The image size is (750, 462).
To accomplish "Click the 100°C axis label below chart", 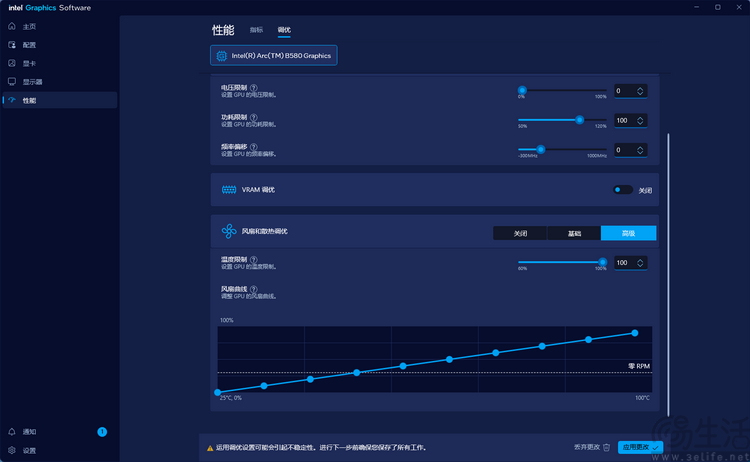I will (642, 398).
